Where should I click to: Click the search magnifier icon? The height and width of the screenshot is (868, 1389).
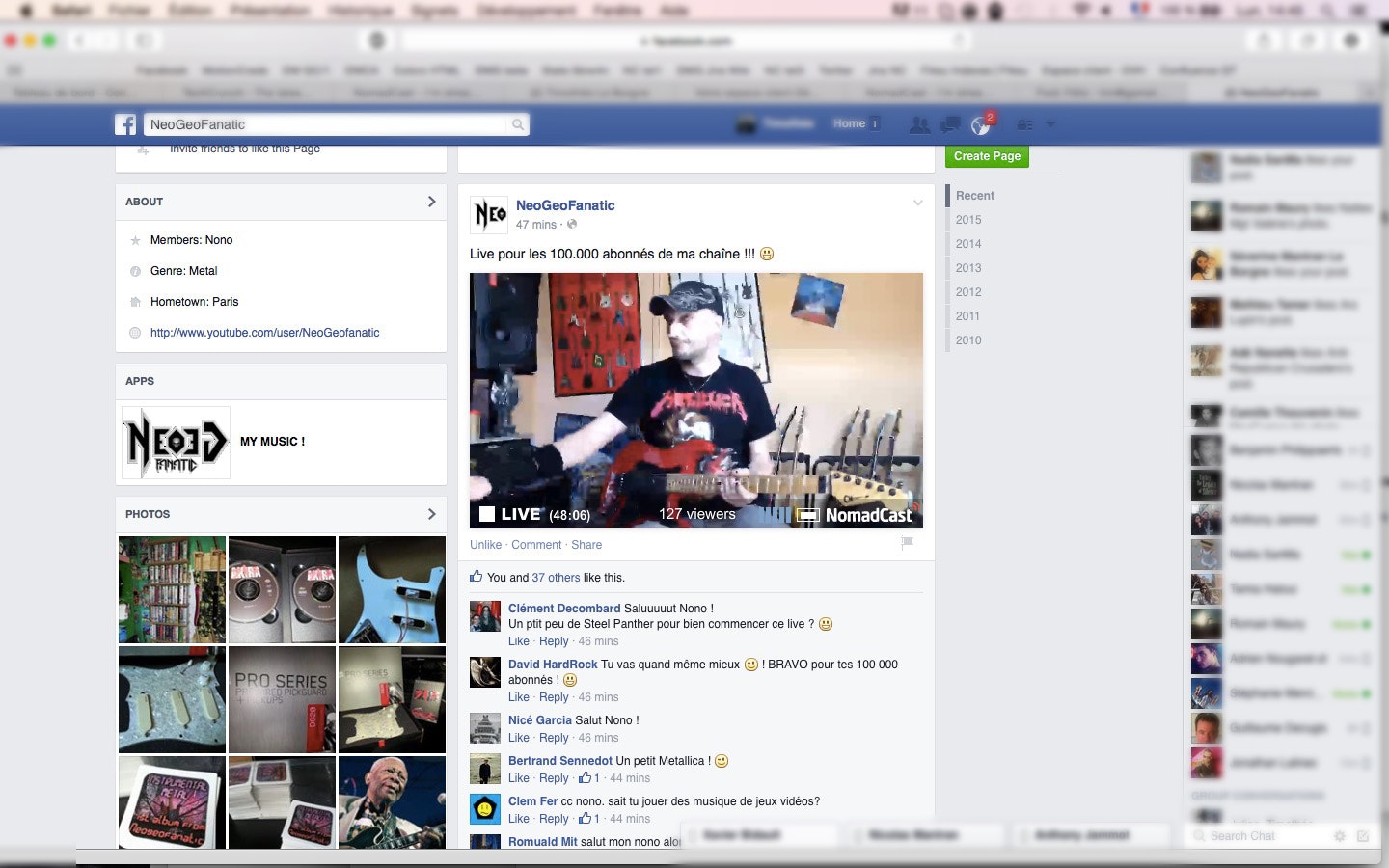pyautogui.click(x=518, y=124)
